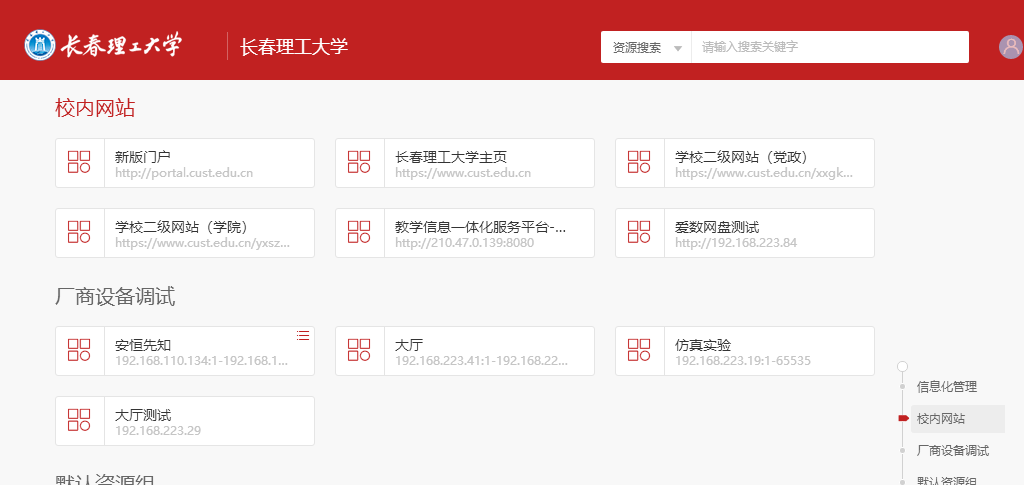Jump to 信息化管理 in side navigation

pyautogui.click(x=946, y=386)
